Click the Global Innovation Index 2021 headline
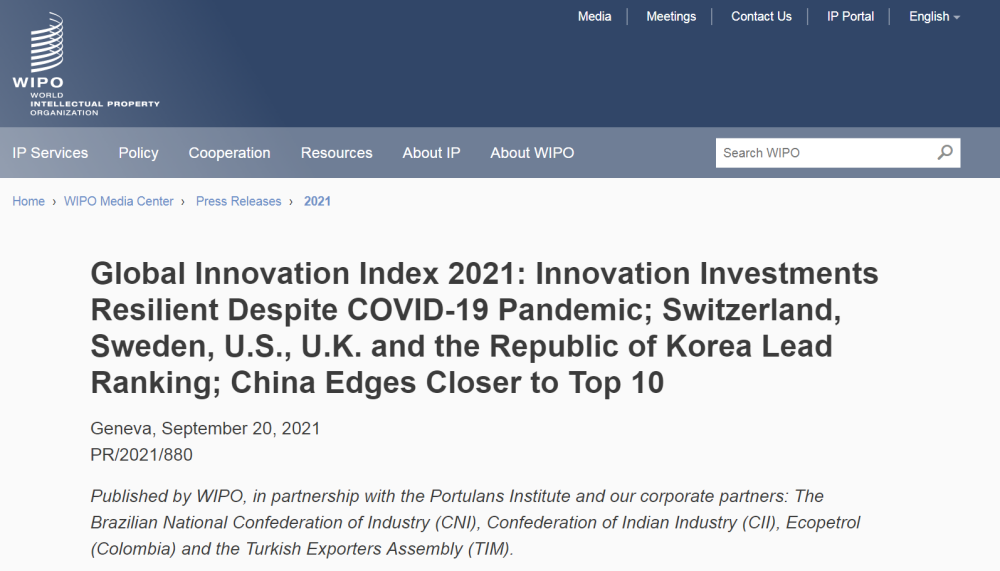The height and width of the screenshot is (571, 1000). click(484, 327)
